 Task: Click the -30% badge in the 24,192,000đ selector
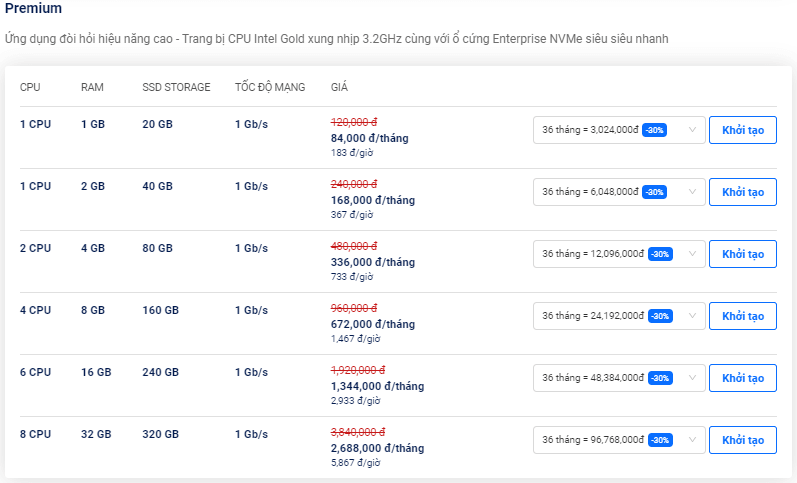point(660,316)
